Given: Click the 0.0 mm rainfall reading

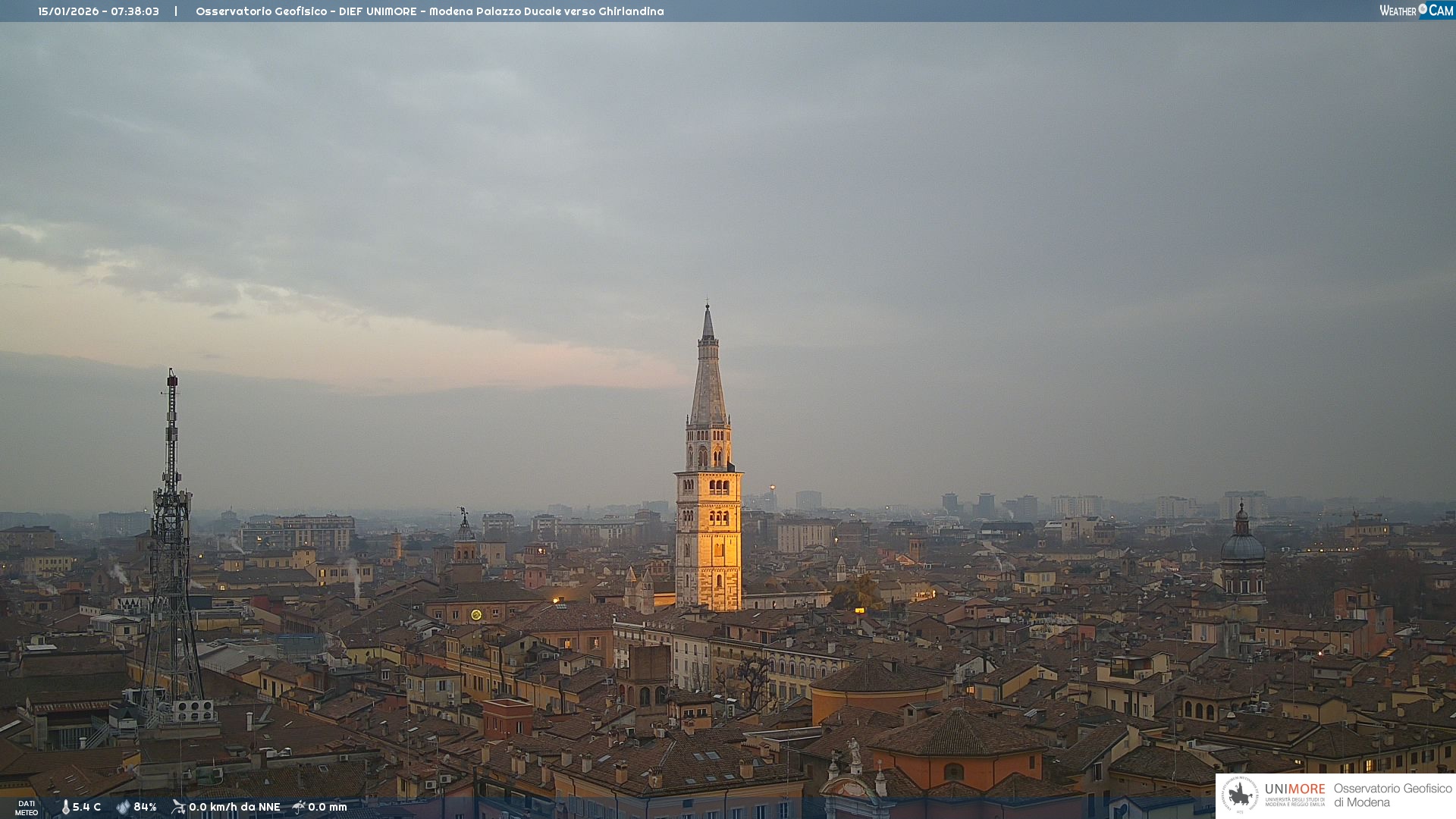Looking at the screenshot, I should click(327, 807).
